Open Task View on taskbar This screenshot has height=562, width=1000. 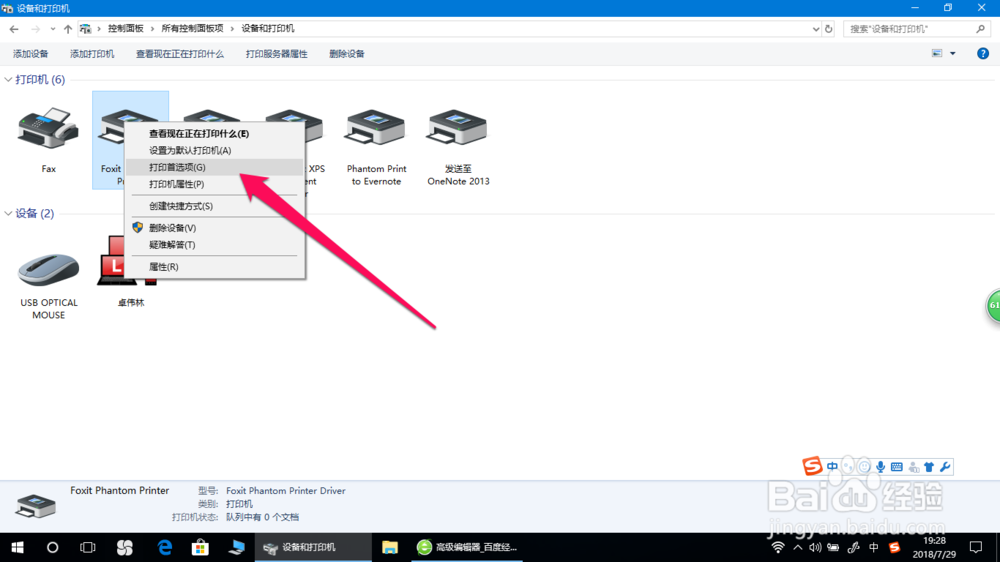click(87, 547)
